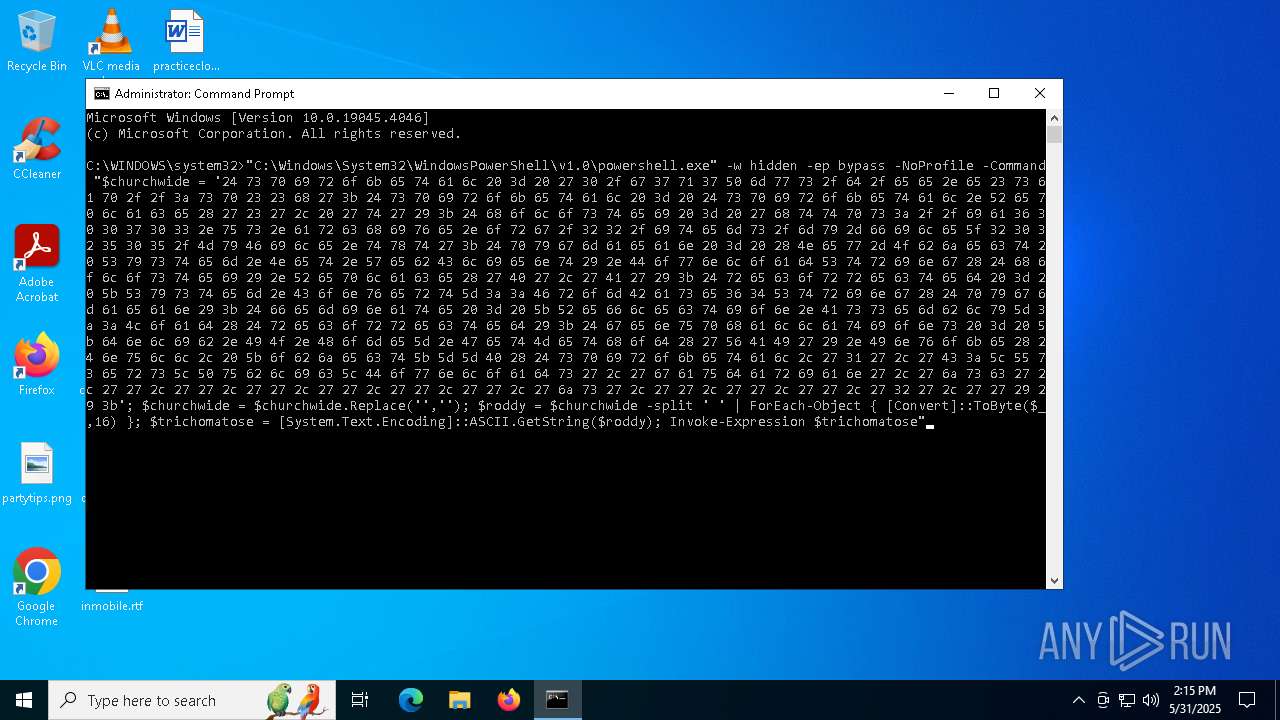This screenshot has height=720, width=1280.
Task: Click the console vertical scrollbar thumb
Action: click(1054, 135)
